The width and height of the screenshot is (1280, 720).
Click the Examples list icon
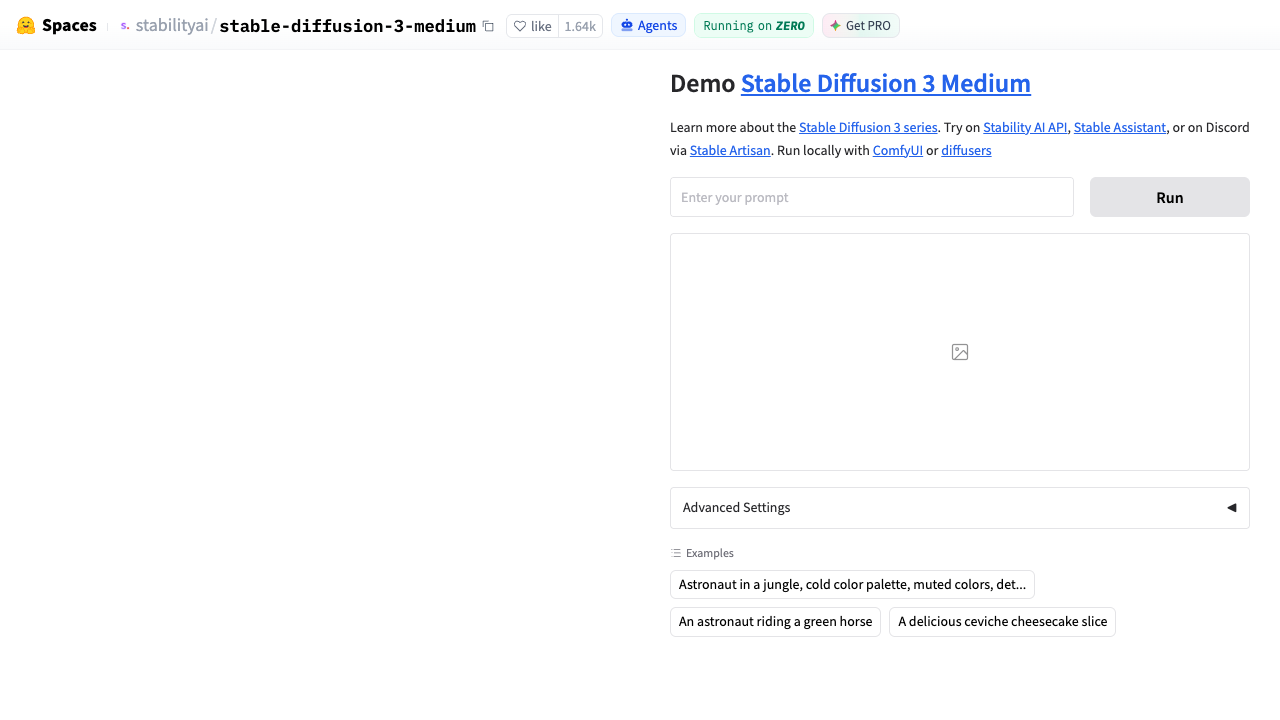point(676,553)
